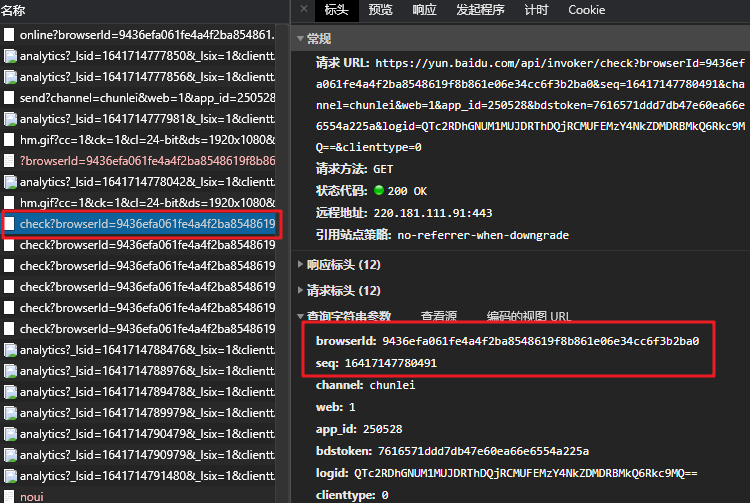Viewport: 750px width, 503px height.
Task: Click the 请求 URL value text
Action: pyautogui.click(x=530, y=105)
